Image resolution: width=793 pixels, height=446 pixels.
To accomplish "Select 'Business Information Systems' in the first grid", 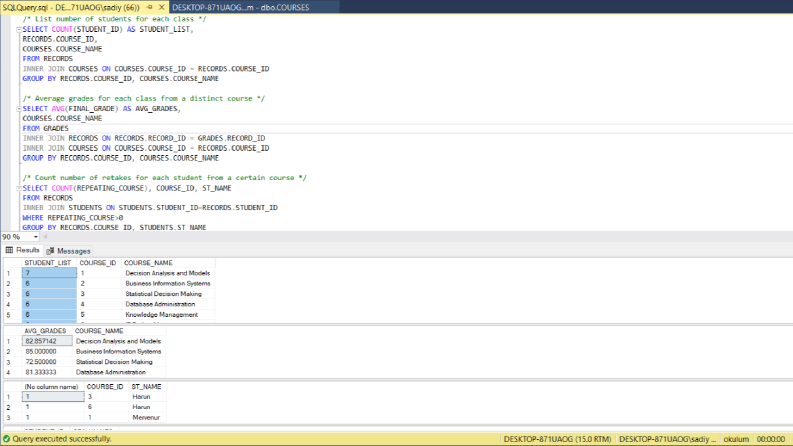I will click(168, 284).
